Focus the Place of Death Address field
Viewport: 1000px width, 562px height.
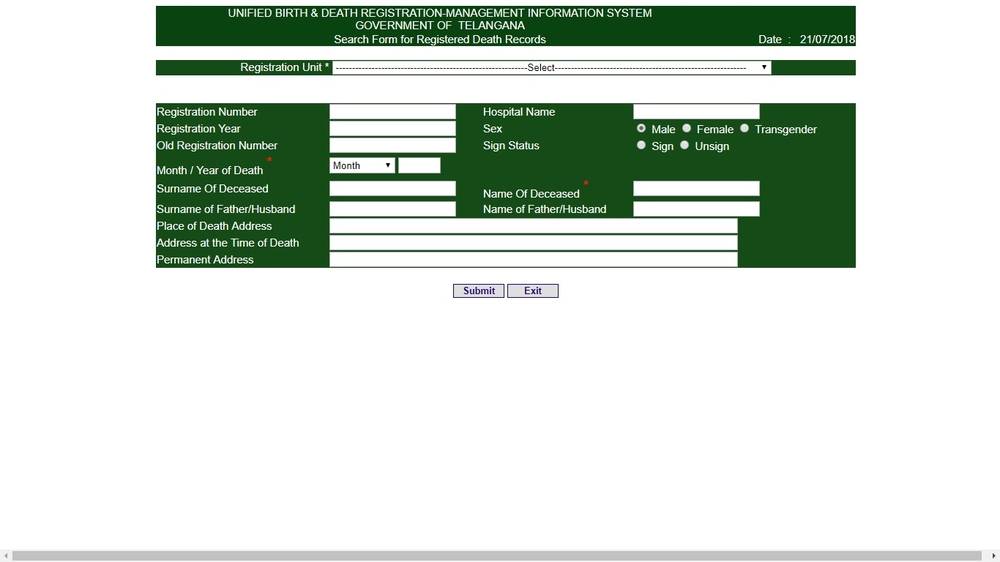tap(534, 226)
